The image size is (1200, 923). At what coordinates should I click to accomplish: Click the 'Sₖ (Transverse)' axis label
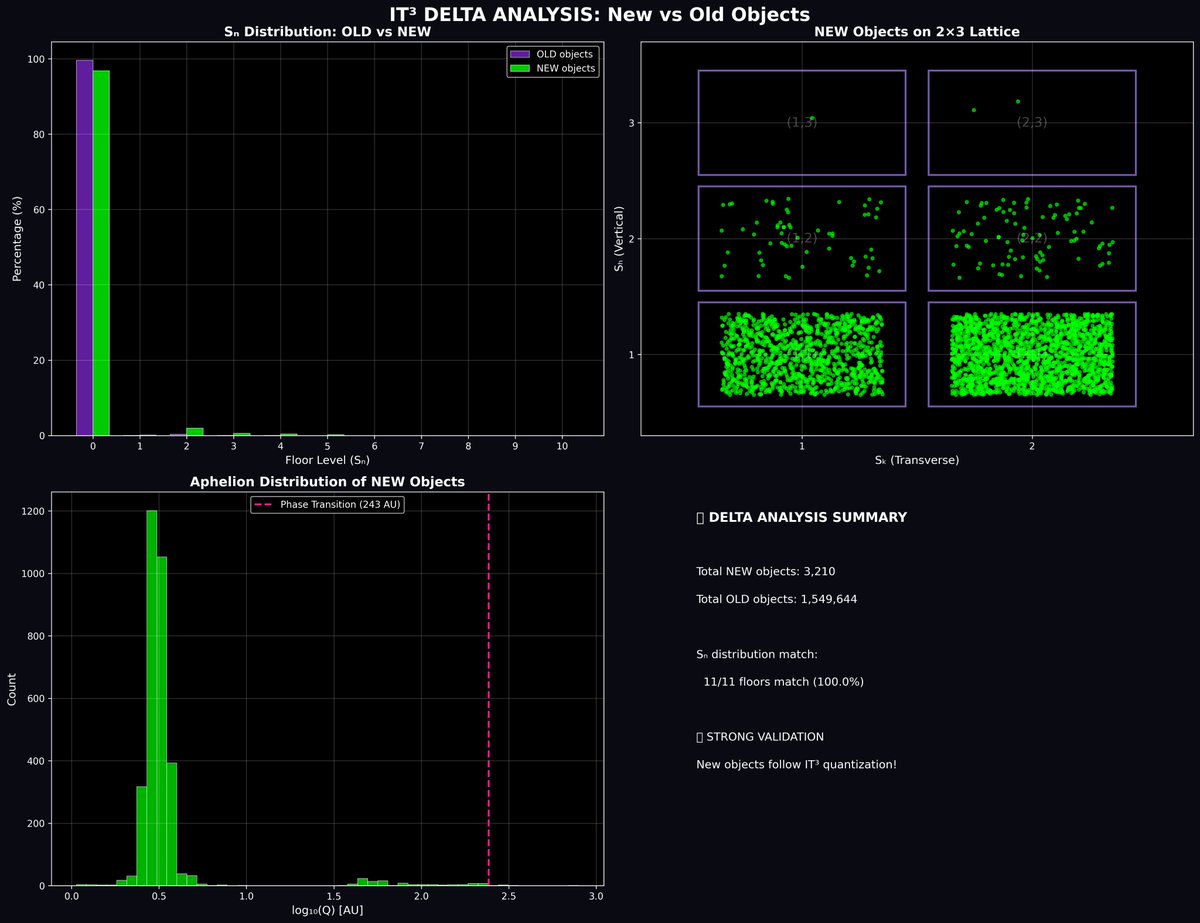pyautogui.click(x=917, y=461)
